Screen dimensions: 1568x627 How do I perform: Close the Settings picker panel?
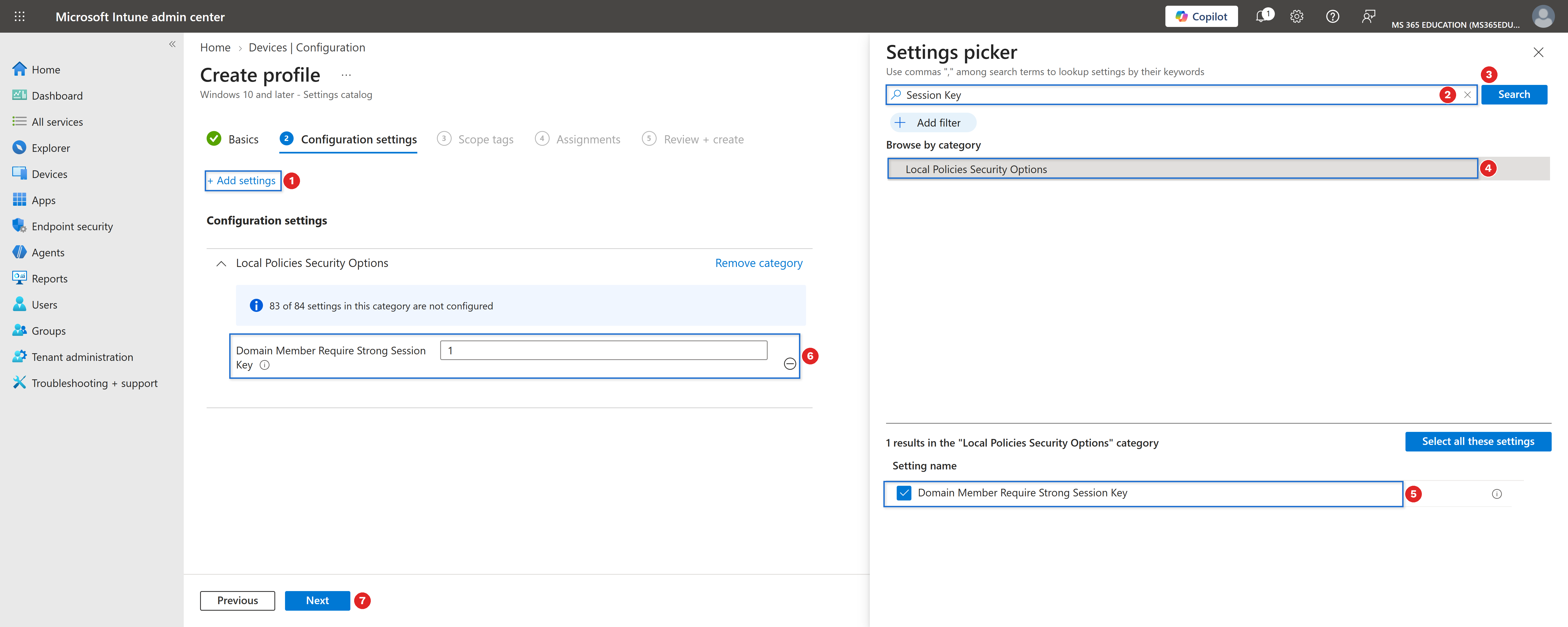coord(1538,52)
